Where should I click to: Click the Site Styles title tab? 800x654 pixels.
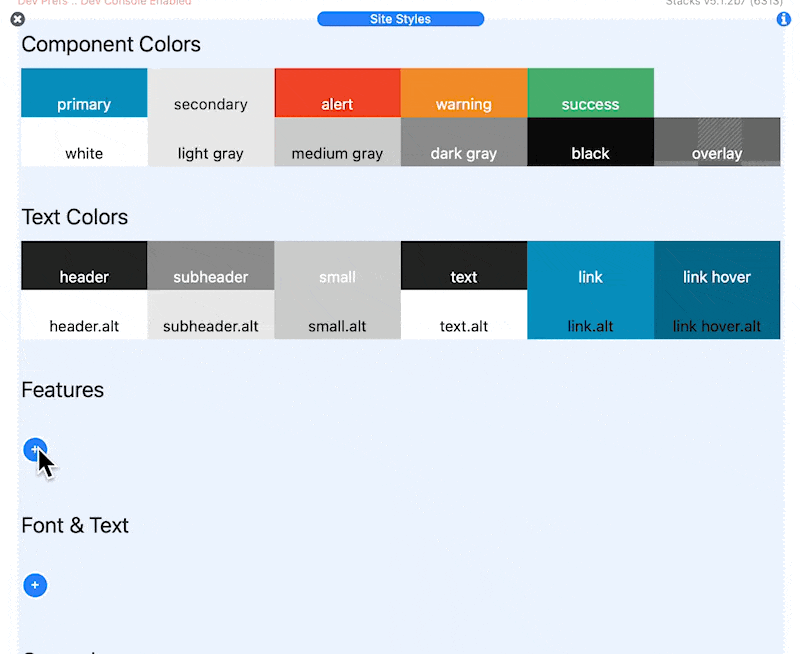click(400, 19)
